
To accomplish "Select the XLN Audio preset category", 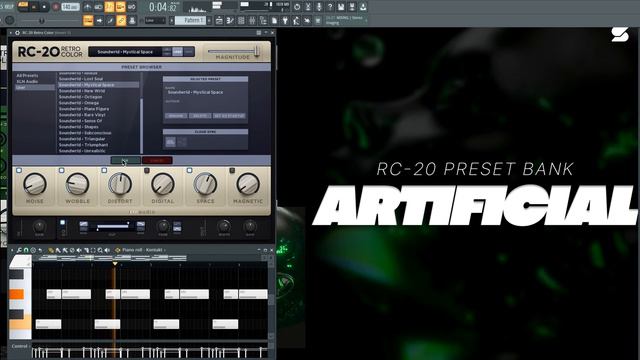I will tap(27, 82).
